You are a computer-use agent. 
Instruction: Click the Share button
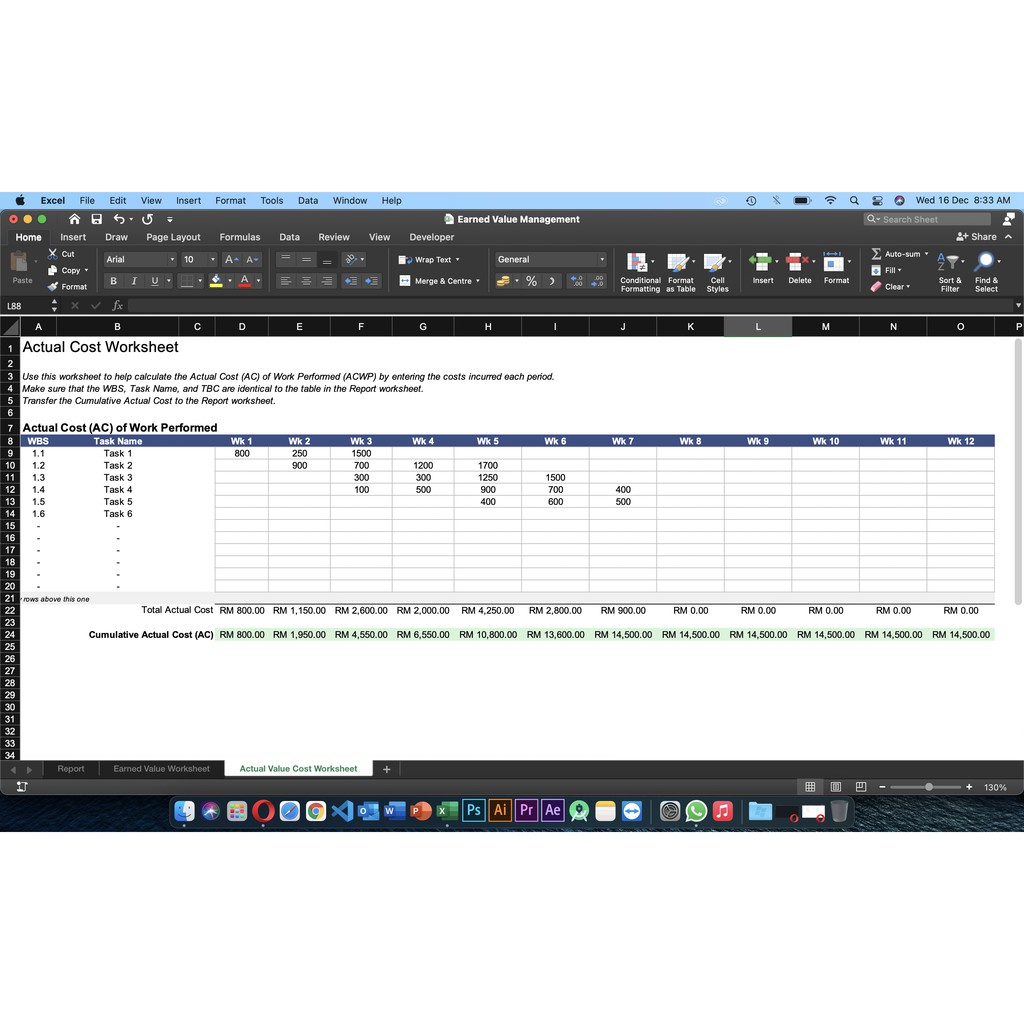point(976,236)
